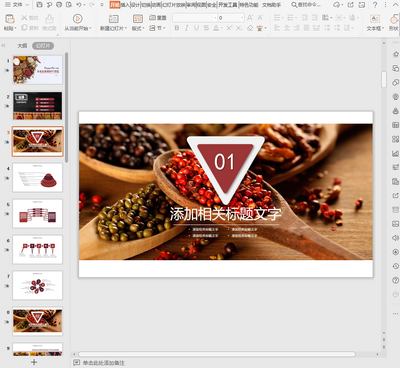
Task: Click the cloud sync icon
Action: pos(337,5)
